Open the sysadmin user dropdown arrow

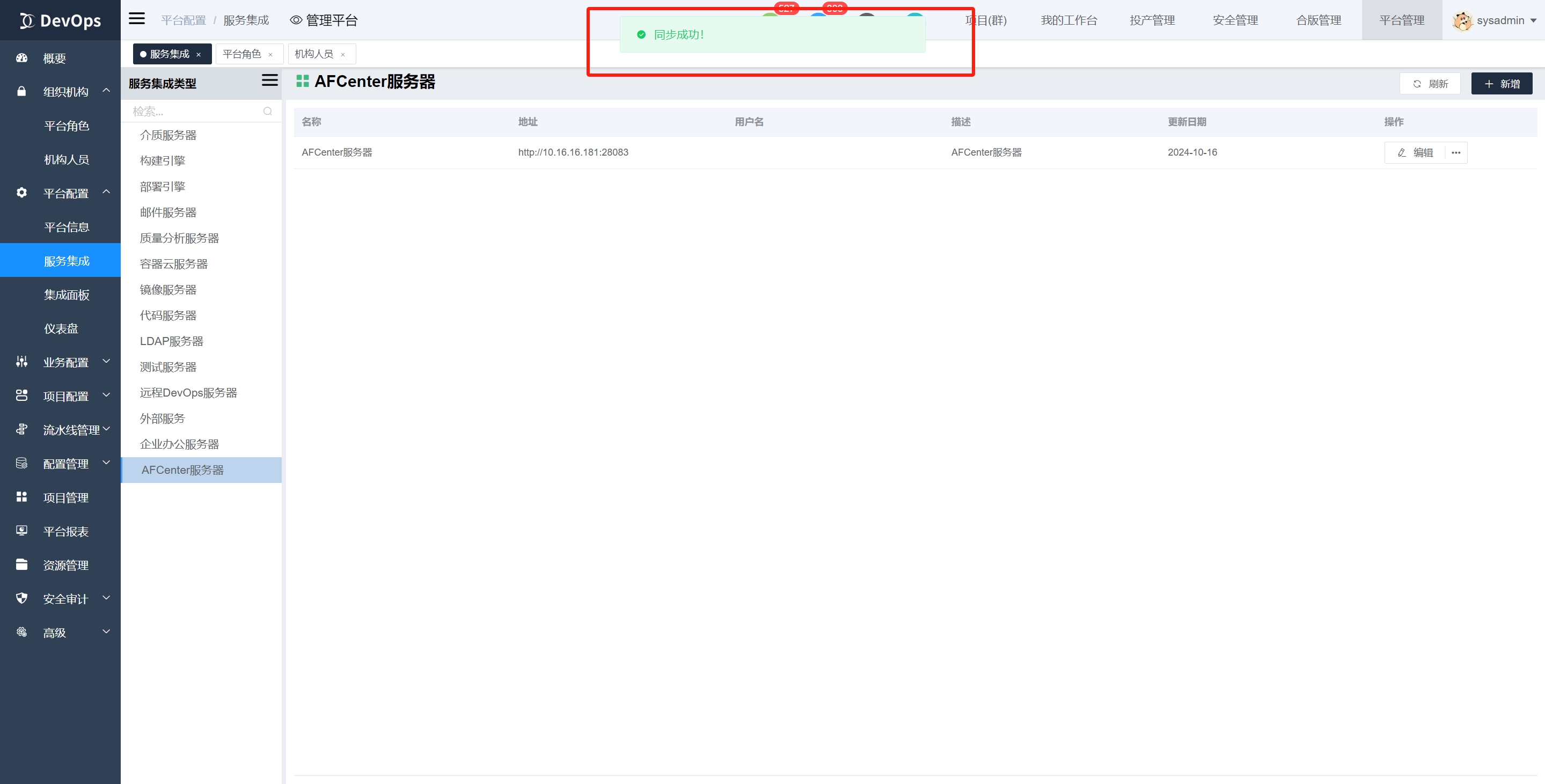pyautogui.click(x=1533, y=20)
